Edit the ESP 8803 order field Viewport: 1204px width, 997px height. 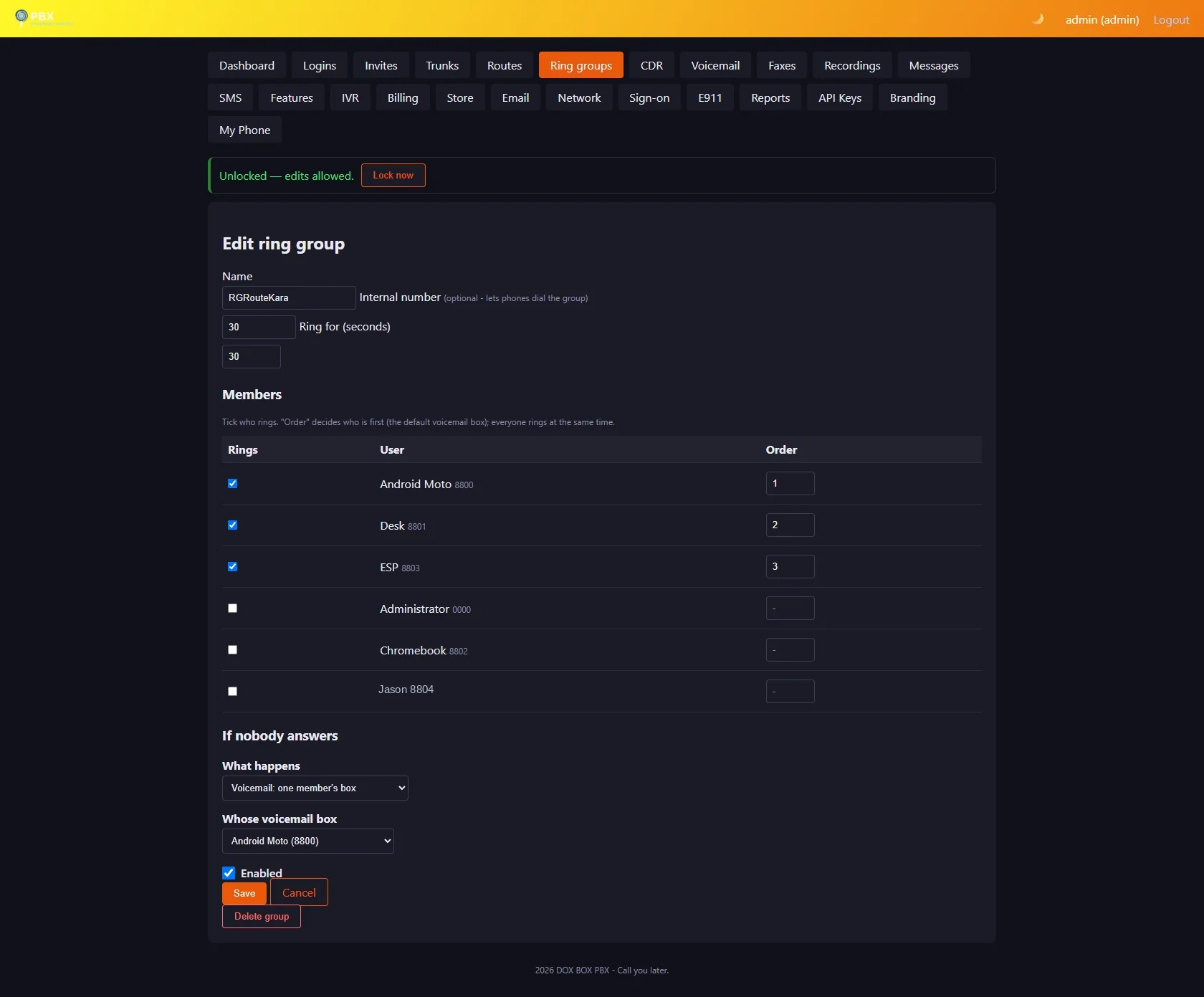click(x=790, y=567)
